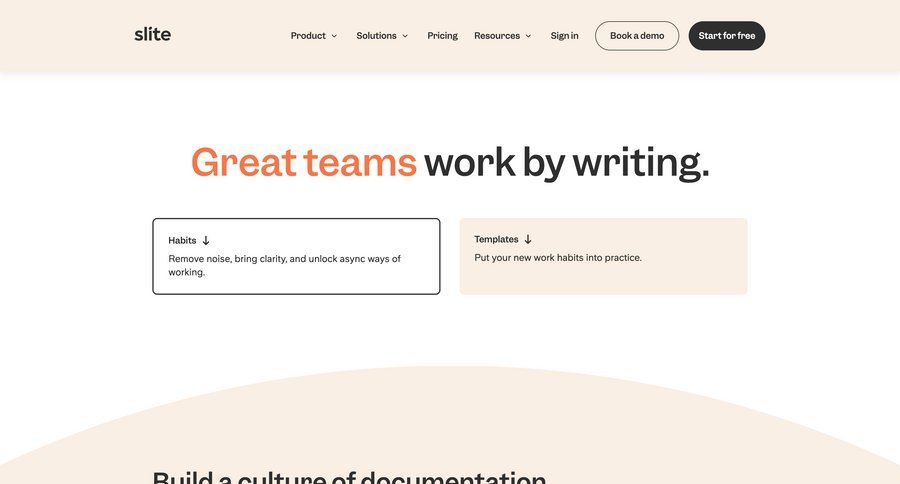The width and height of the screenshot is (900, 484).
Task: Expand the Resources menu chevron
Action: tap(528, 36)
